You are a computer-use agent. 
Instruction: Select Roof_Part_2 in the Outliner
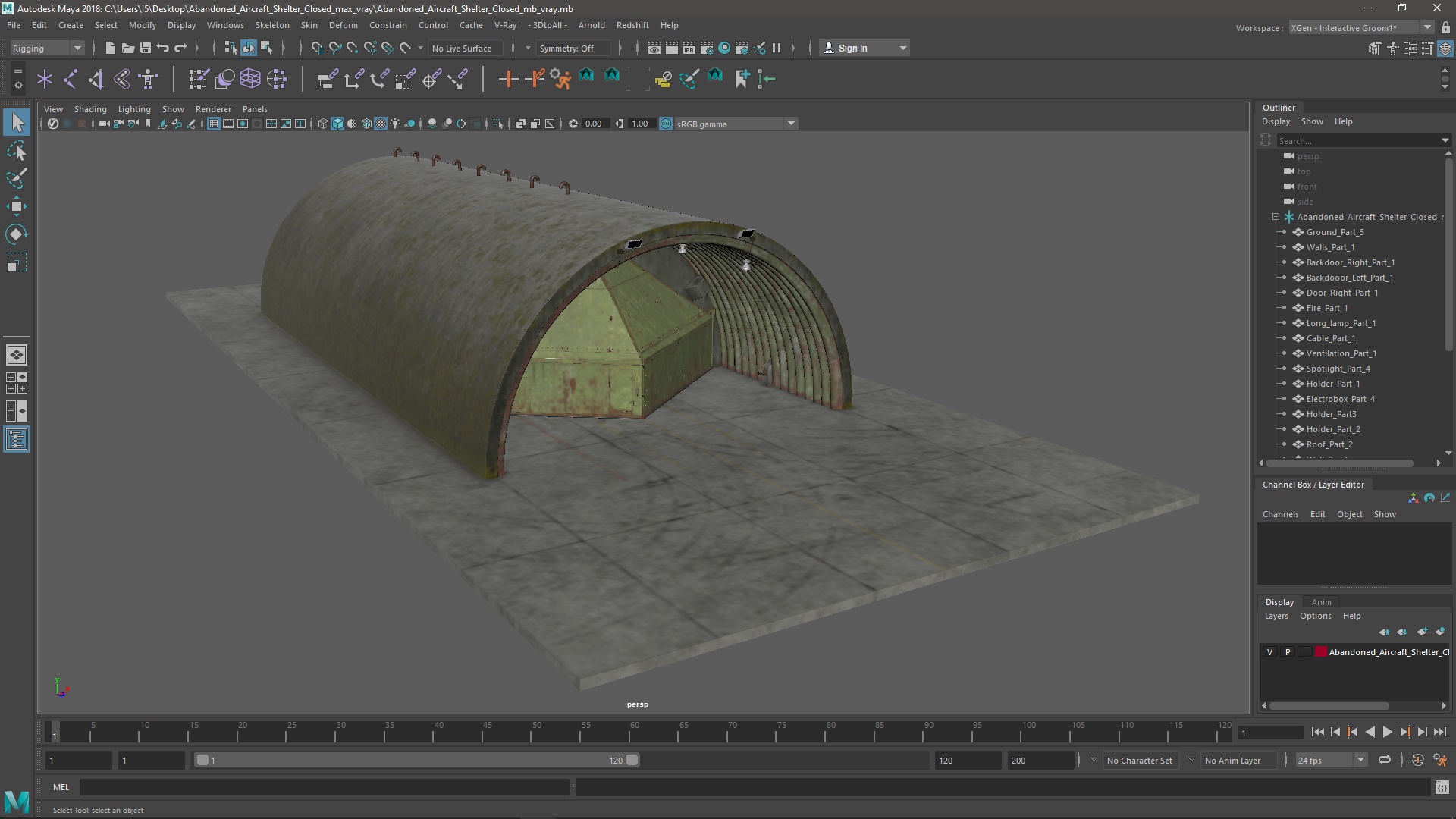(x=1329, y=444)
